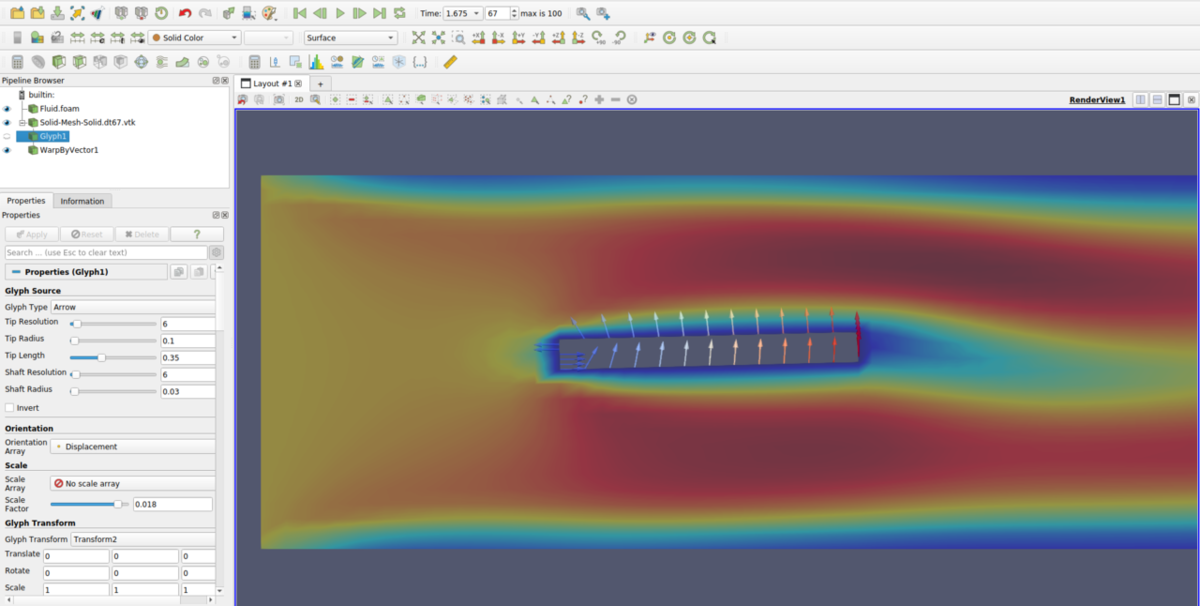Image resolution: width=1200 pixels, height=606 pixels.
Task: Enable the Invert checkbox
Action: pos(10,408)
